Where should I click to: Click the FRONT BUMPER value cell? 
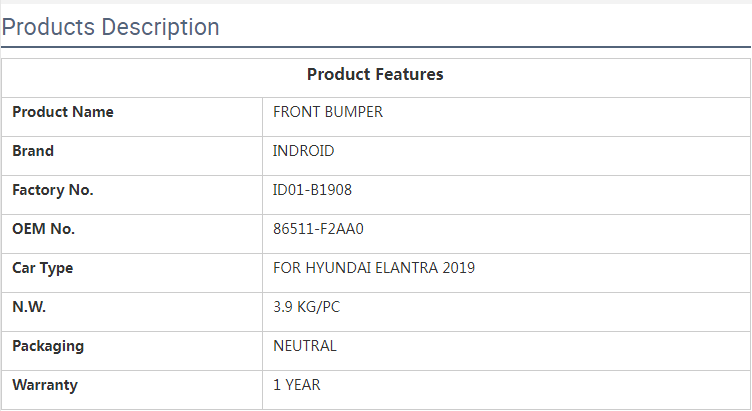tap(328, 112)
